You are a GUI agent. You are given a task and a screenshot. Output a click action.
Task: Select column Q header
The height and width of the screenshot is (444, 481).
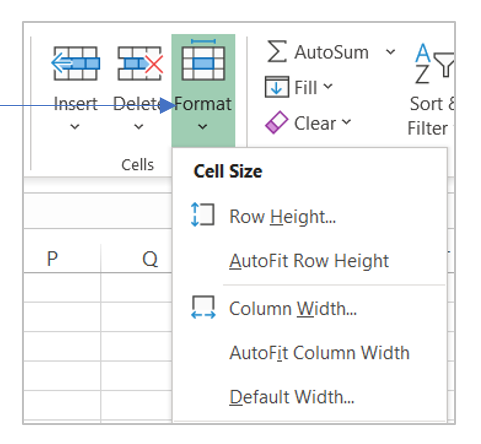click(136, 259)
